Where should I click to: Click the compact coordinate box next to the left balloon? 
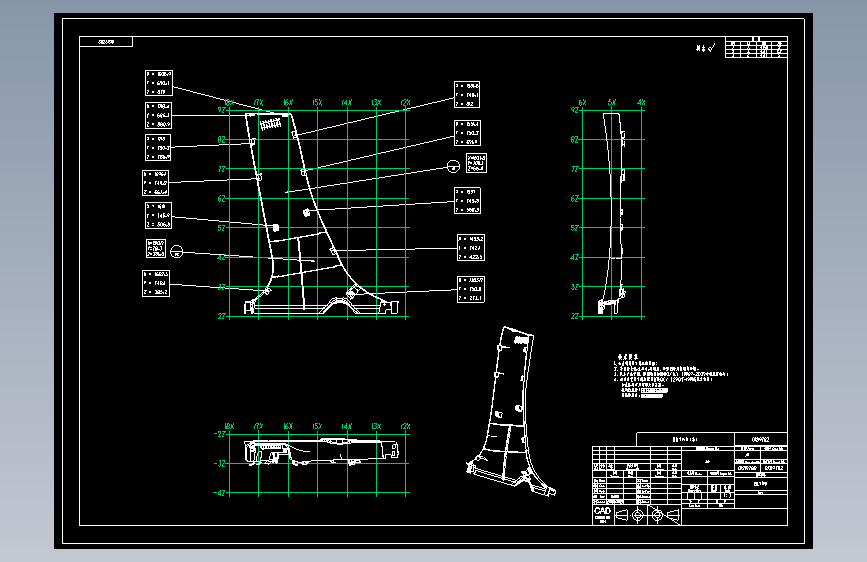156,248
